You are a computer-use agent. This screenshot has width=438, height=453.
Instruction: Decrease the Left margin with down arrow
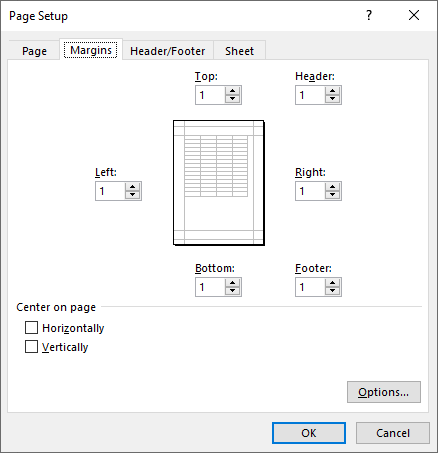[x=132, y=195]
